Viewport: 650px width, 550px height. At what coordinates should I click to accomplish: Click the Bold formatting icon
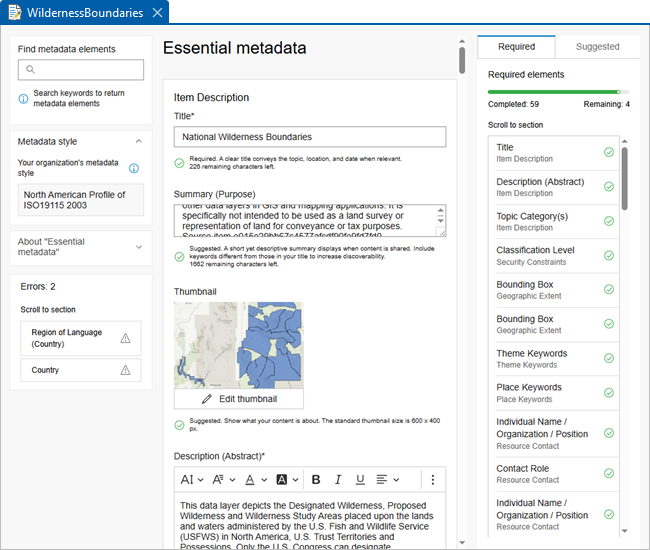coord(316,480)
